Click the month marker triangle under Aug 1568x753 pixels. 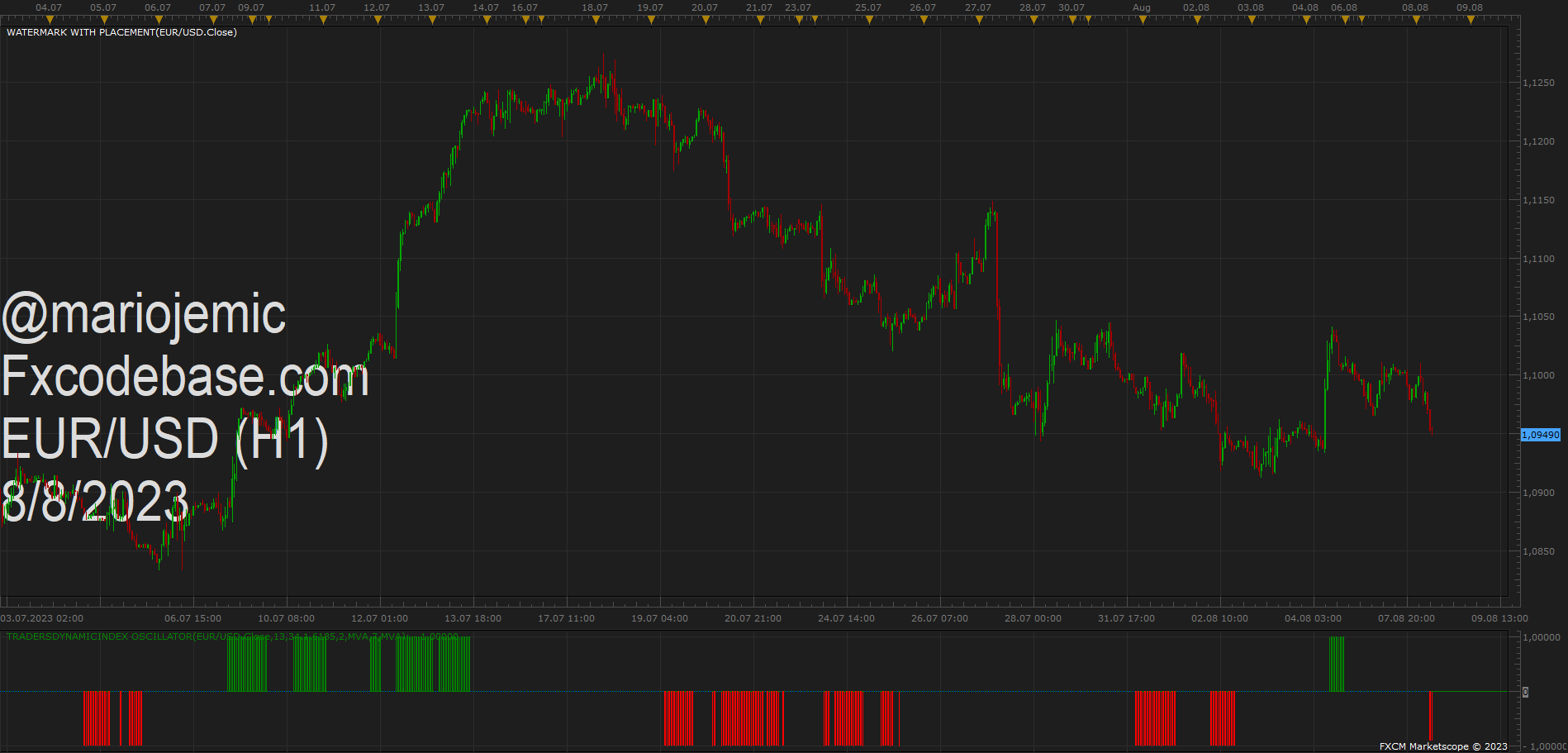click(1143, 20)
